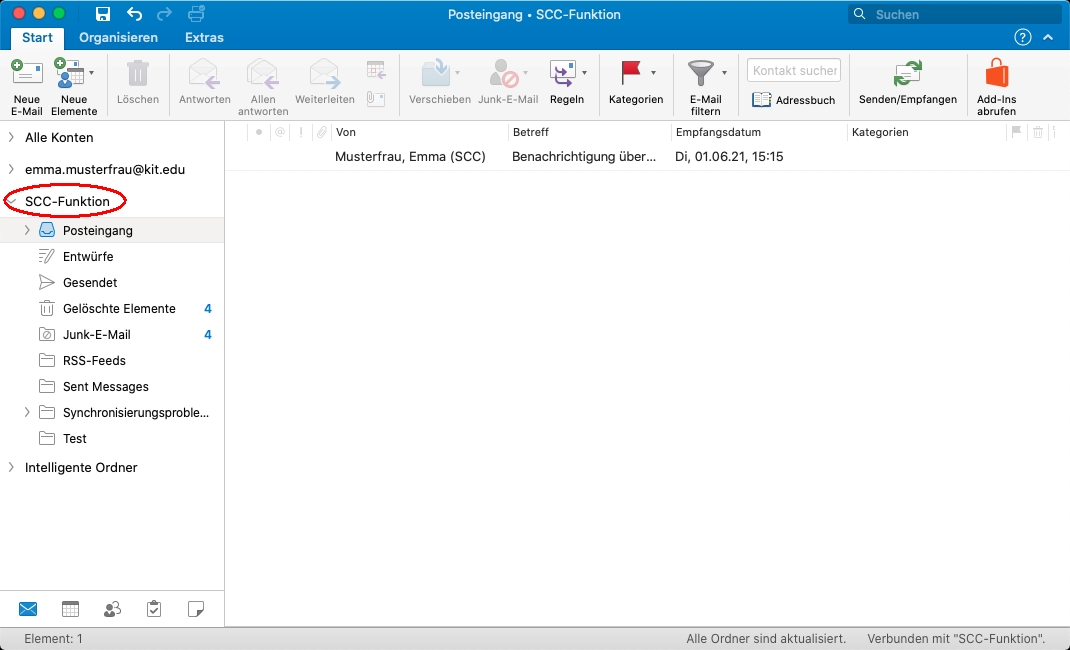The image size is (1070, 650).
Task: Open the E-Mail filtern dropdown
Action: pos(724,73)
